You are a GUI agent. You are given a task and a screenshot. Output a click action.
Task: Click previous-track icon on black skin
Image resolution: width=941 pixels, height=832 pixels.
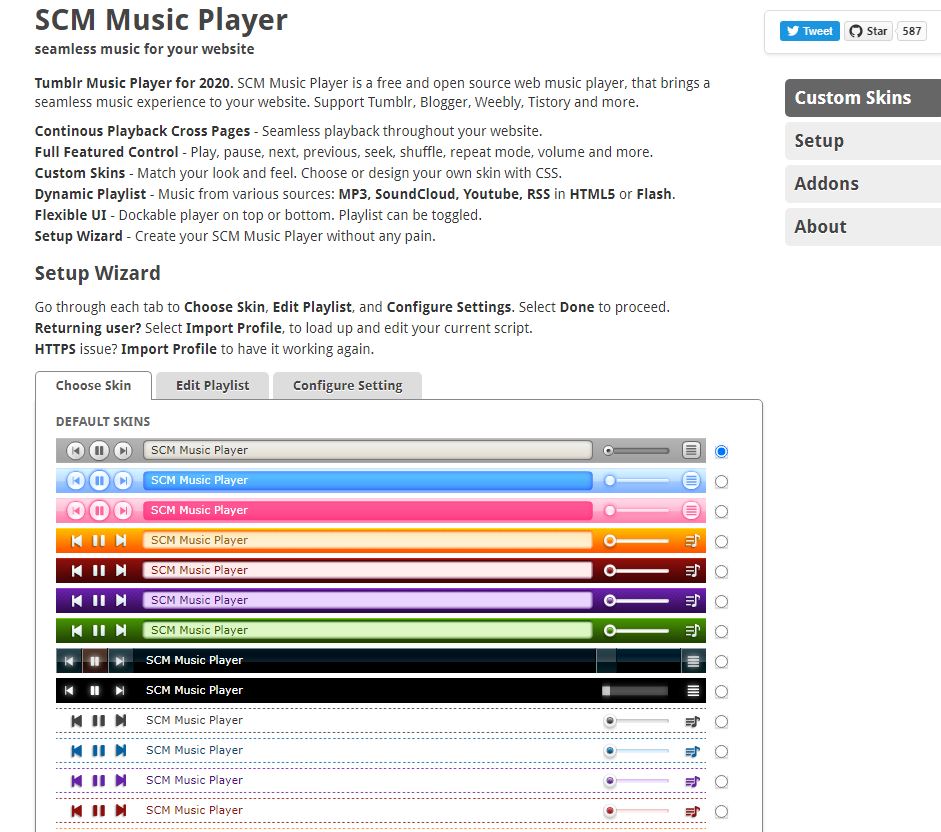(x=69, y=690)
